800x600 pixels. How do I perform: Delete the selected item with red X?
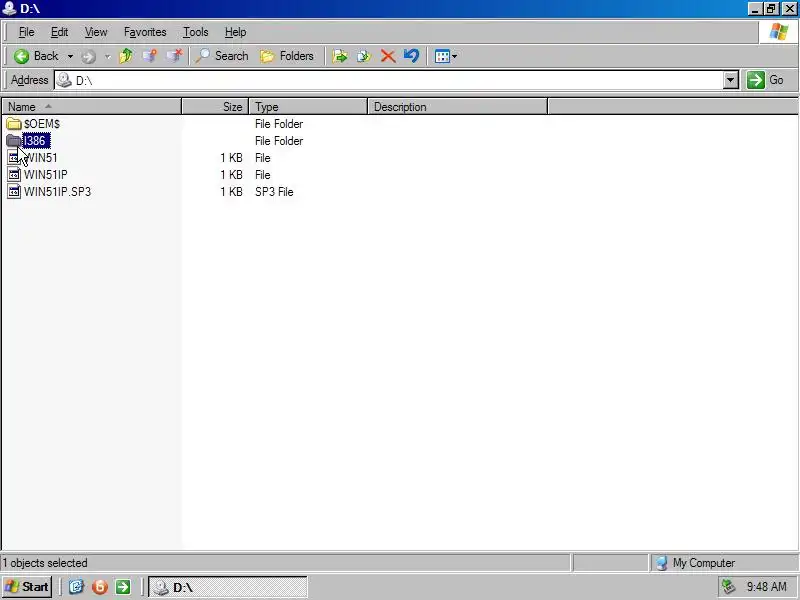point(388,56)
